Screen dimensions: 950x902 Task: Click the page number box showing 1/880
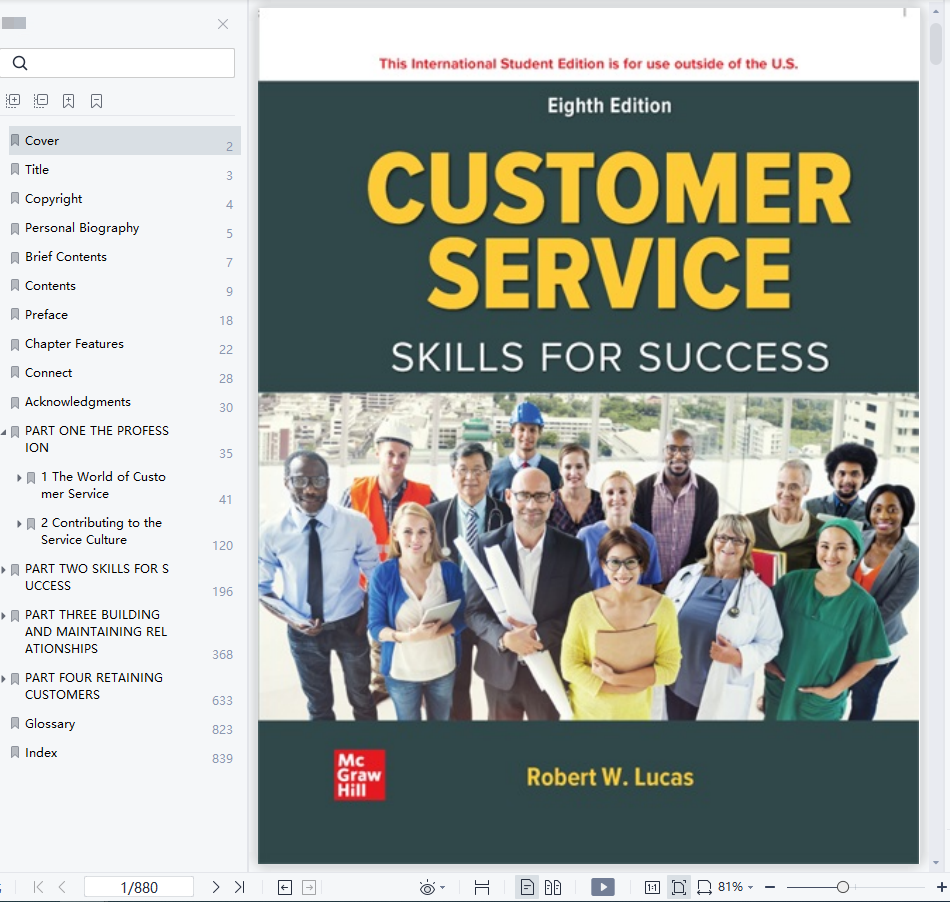pyautogui.click(x=139, y=887)
